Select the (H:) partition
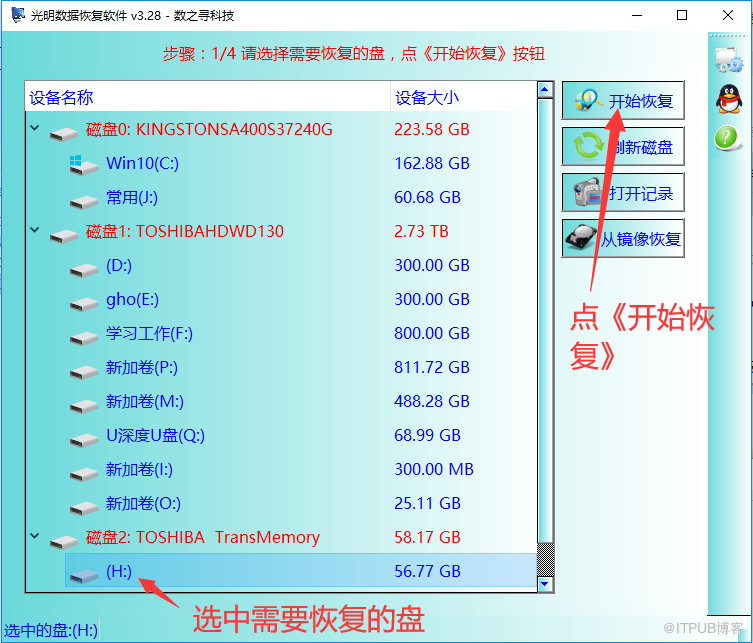The image size is (753, 643). 301,570
